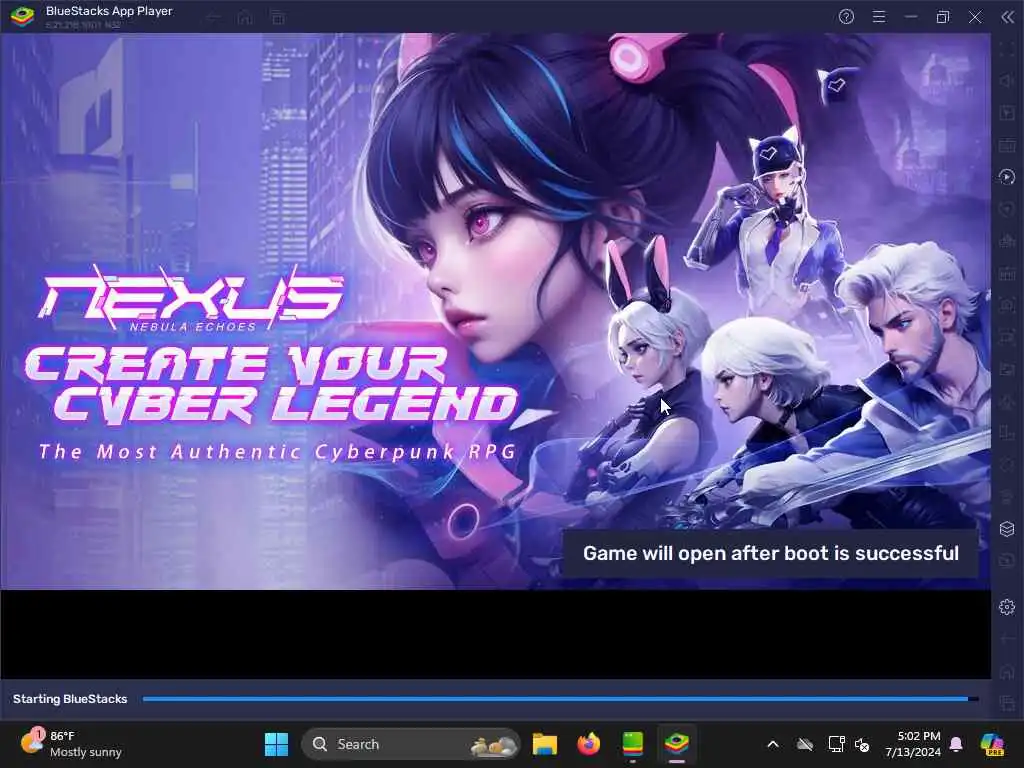
Task: Collapse the sidebar with double-chevron icon
Action: pos(1008,17)
